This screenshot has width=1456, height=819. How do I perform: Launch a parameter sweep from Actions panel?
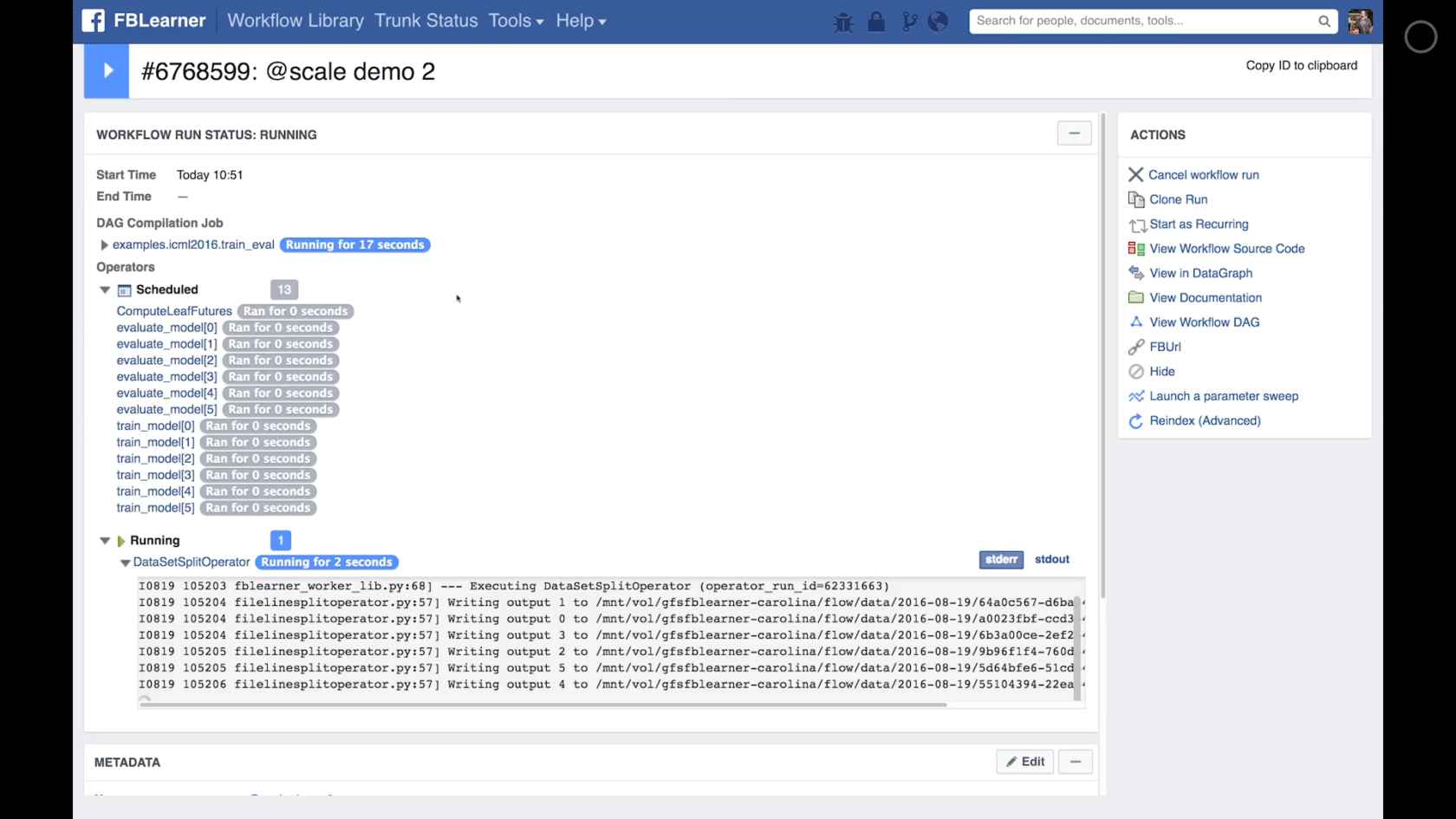click(x=1223, y=396)
